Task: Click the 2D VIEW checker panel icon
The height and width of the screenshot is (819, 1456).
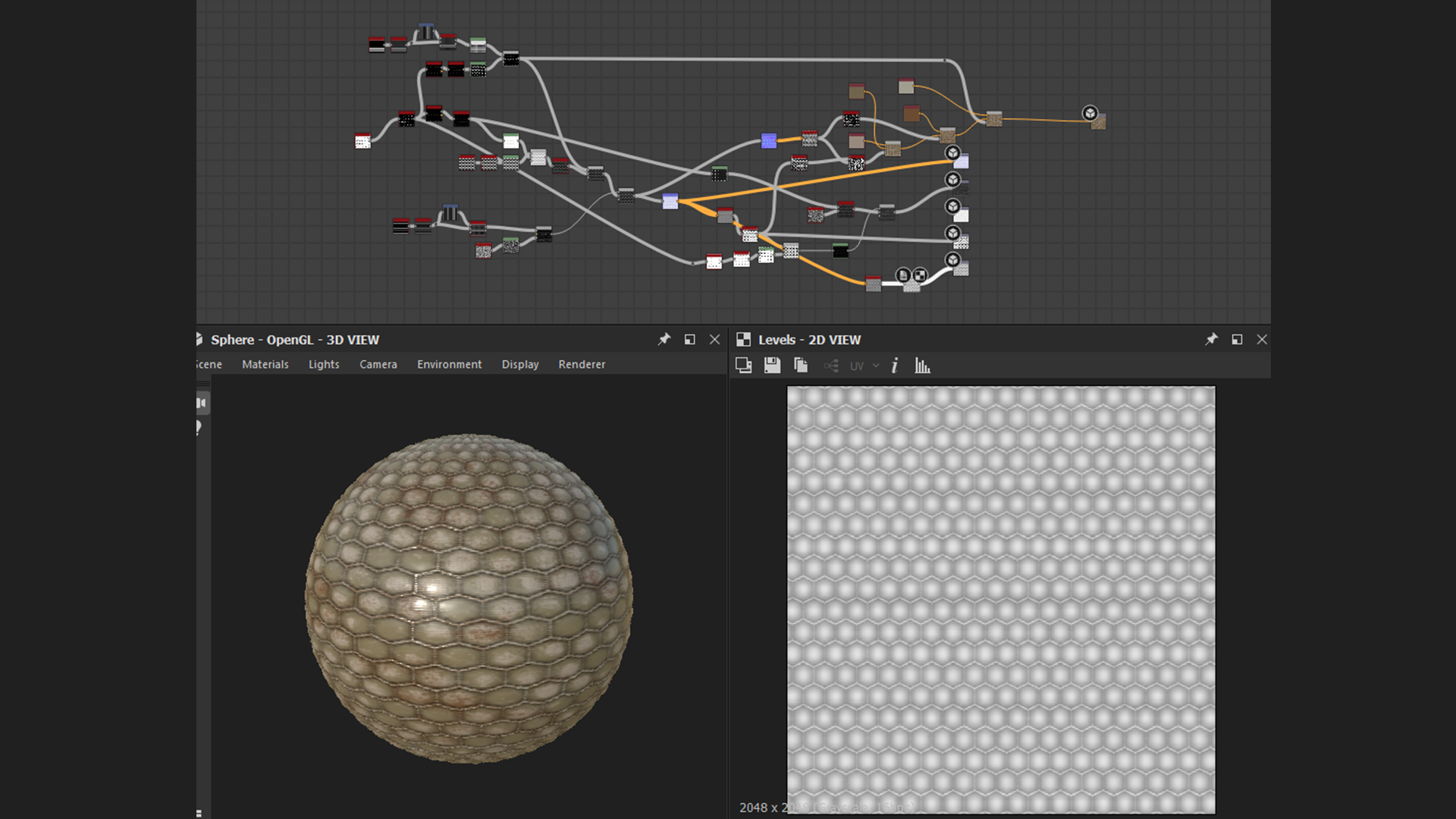Action: 743,340
